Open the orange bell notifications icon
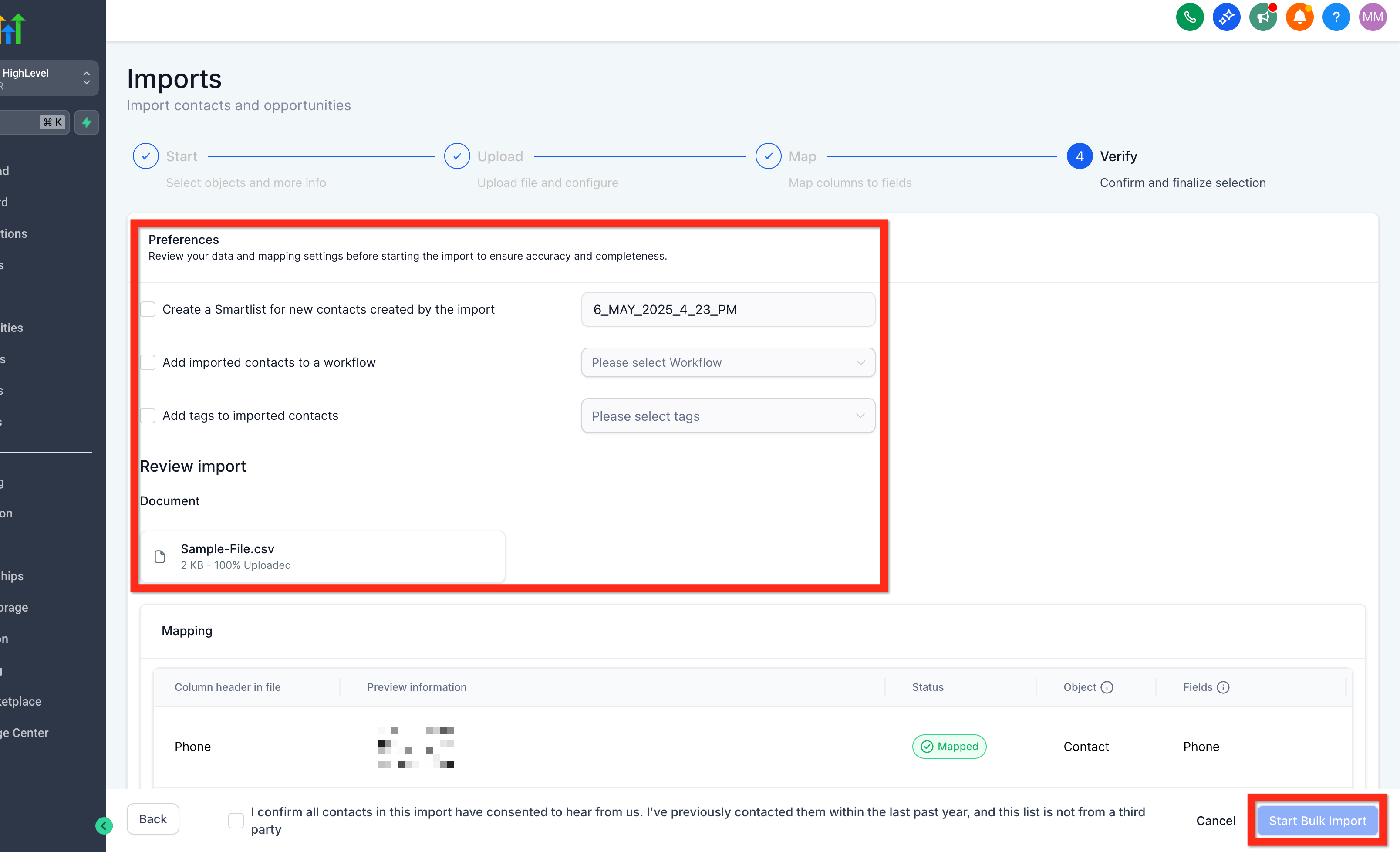Screen dimensions: 1400x852 pyautogui.click(x=1299, y=17)
